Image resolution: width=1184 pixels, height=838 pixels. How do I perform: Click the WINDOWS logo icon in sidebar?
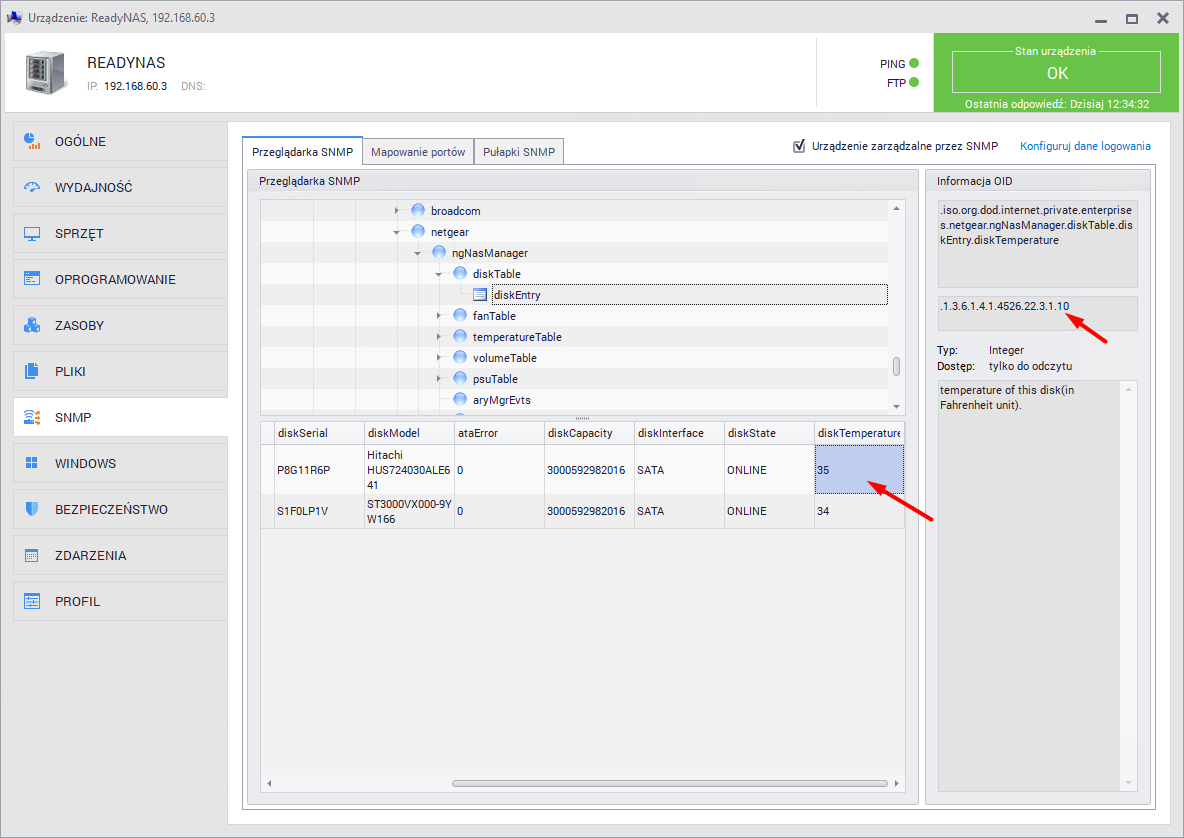32,463
